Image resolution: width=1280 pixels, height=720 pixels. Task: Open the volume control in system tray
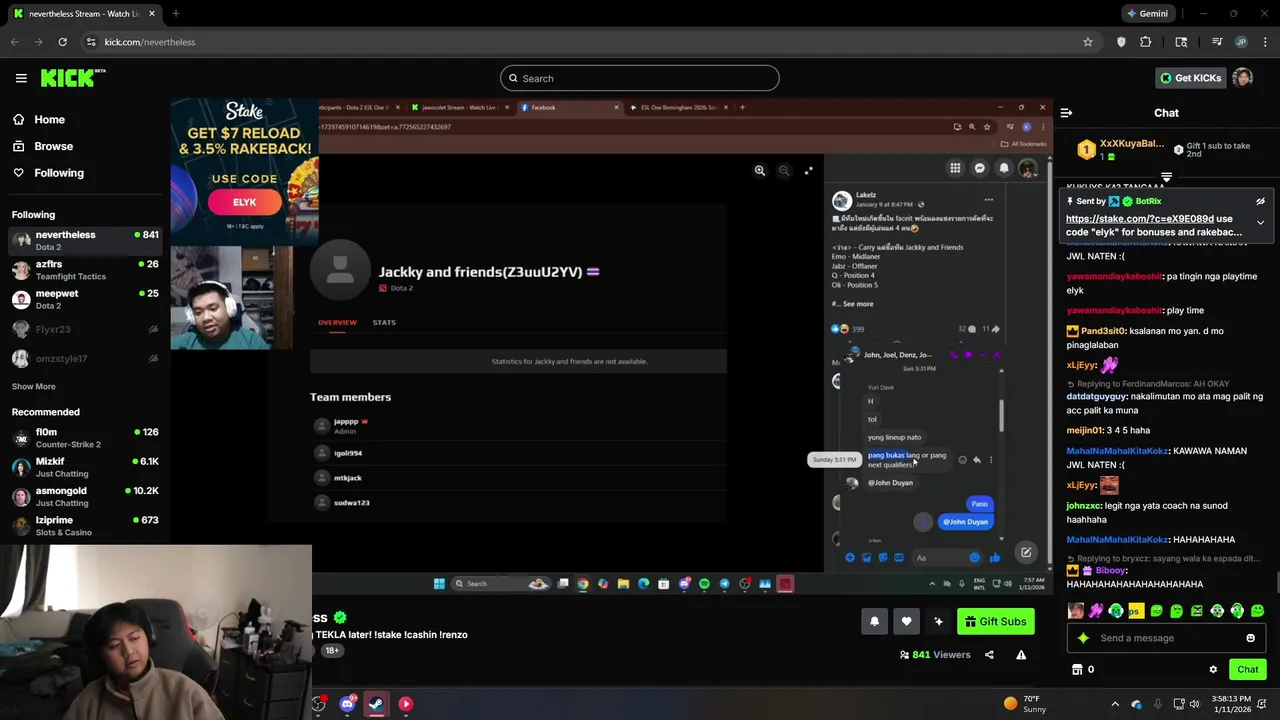pyautogui.click(x=1194, y=704)
